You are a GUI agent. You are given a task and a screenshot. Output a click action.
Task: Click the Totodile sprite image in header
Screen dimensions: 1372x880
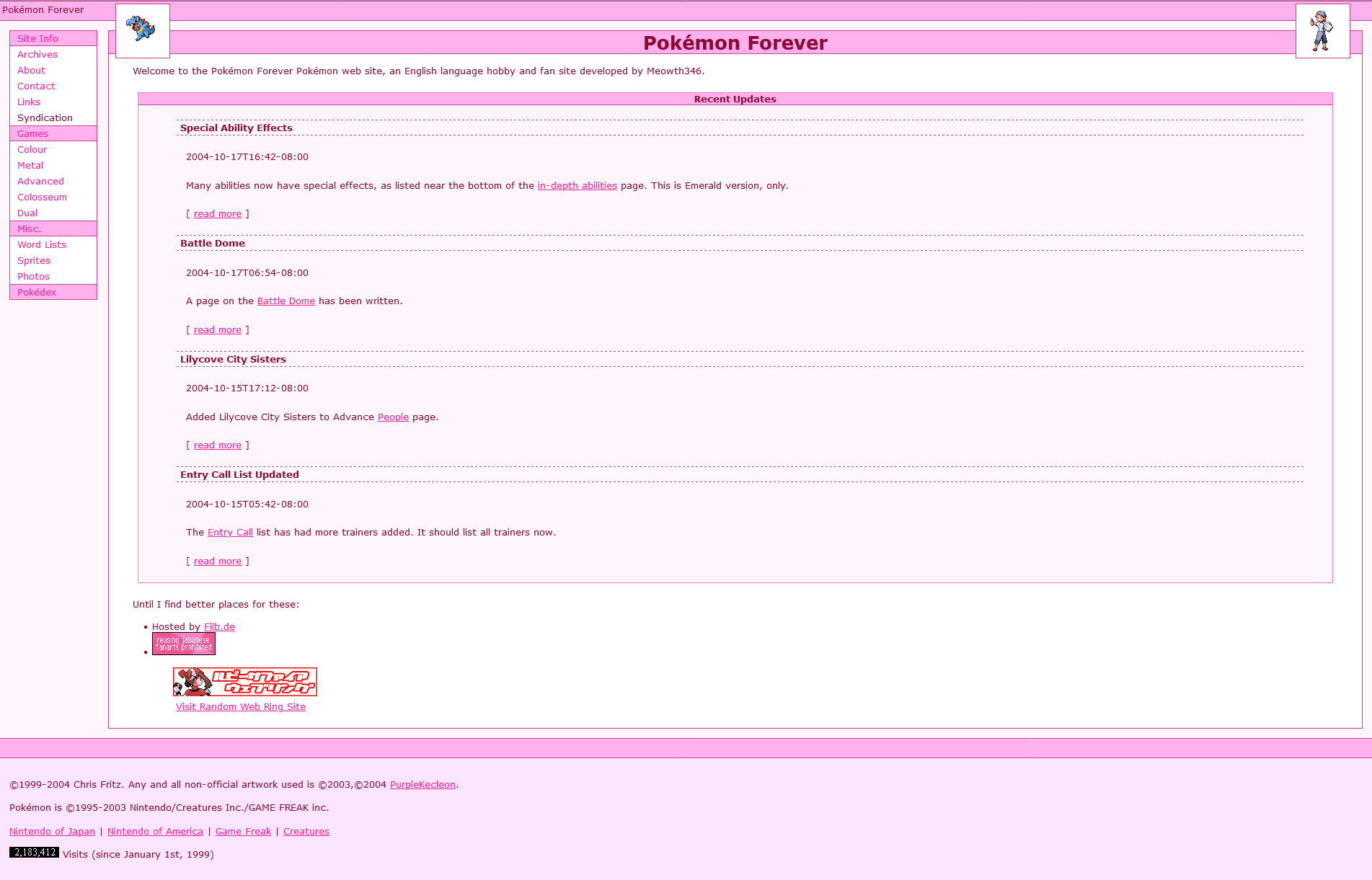tap(142, 30)
